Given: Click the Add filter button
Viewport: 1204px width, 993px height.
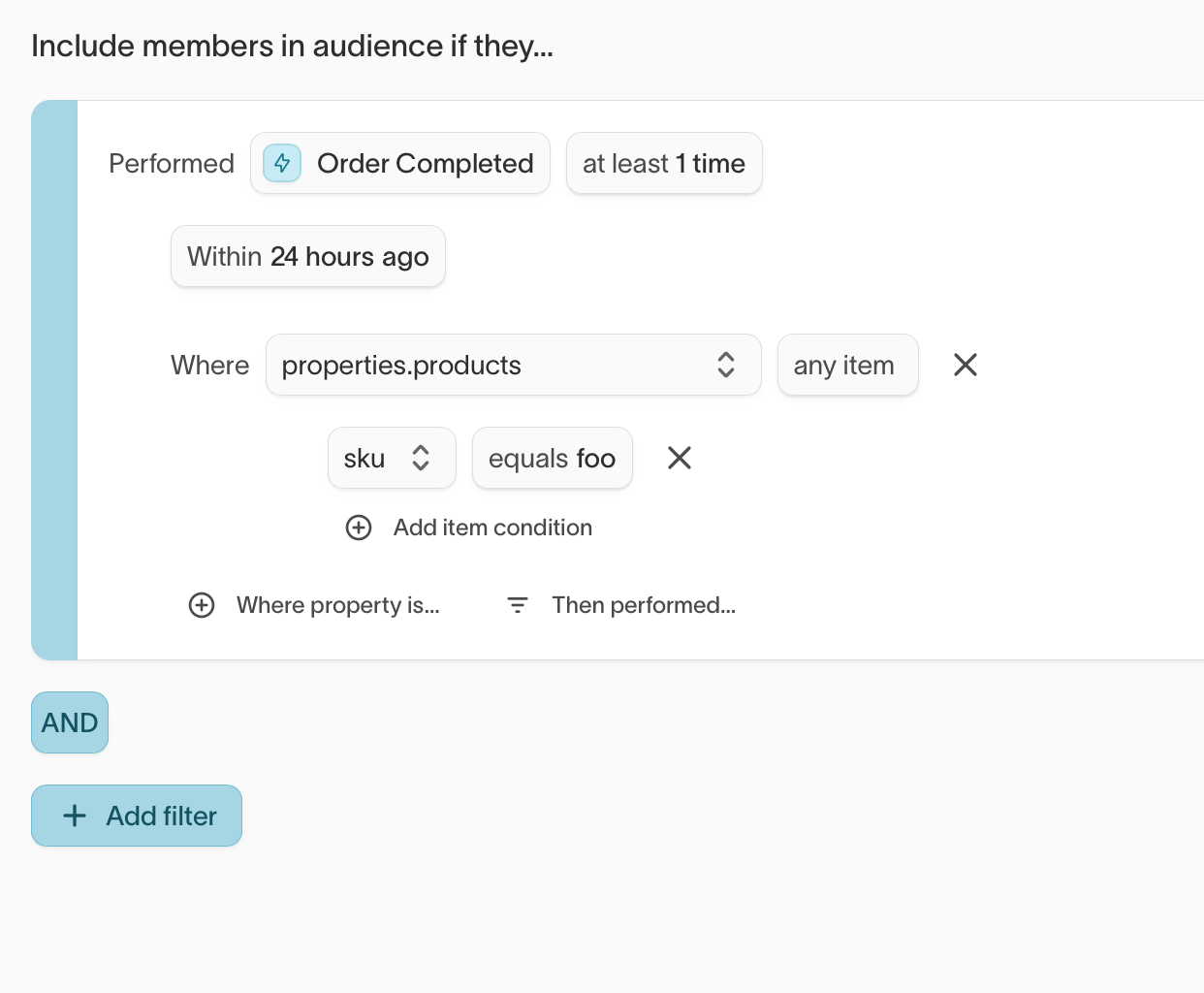Looking at the screenshot, I should 137,816.
